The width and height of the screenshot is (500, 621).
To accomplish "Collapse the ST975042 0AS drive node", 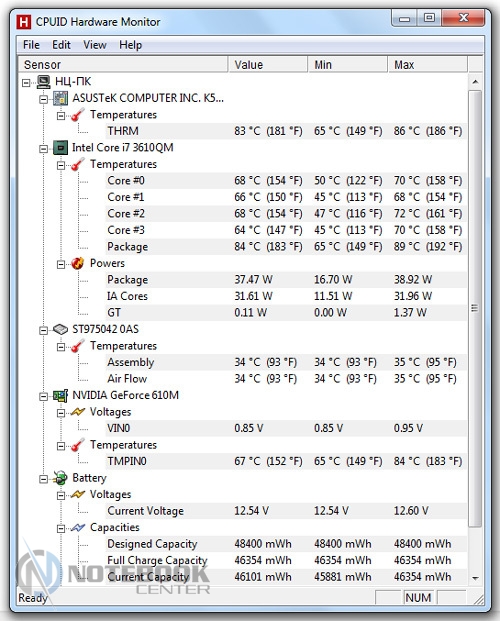I will (44, 330).
